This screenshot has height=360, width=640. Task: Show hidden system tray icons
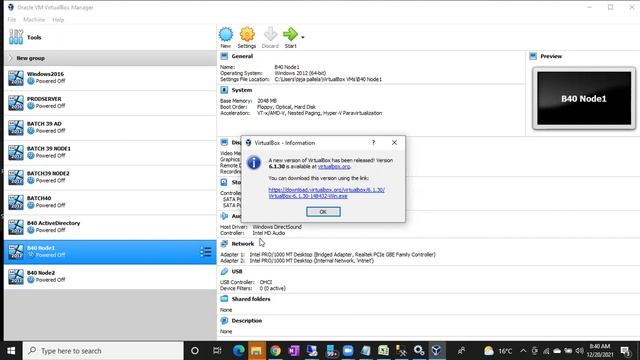[x=523, y=351]
